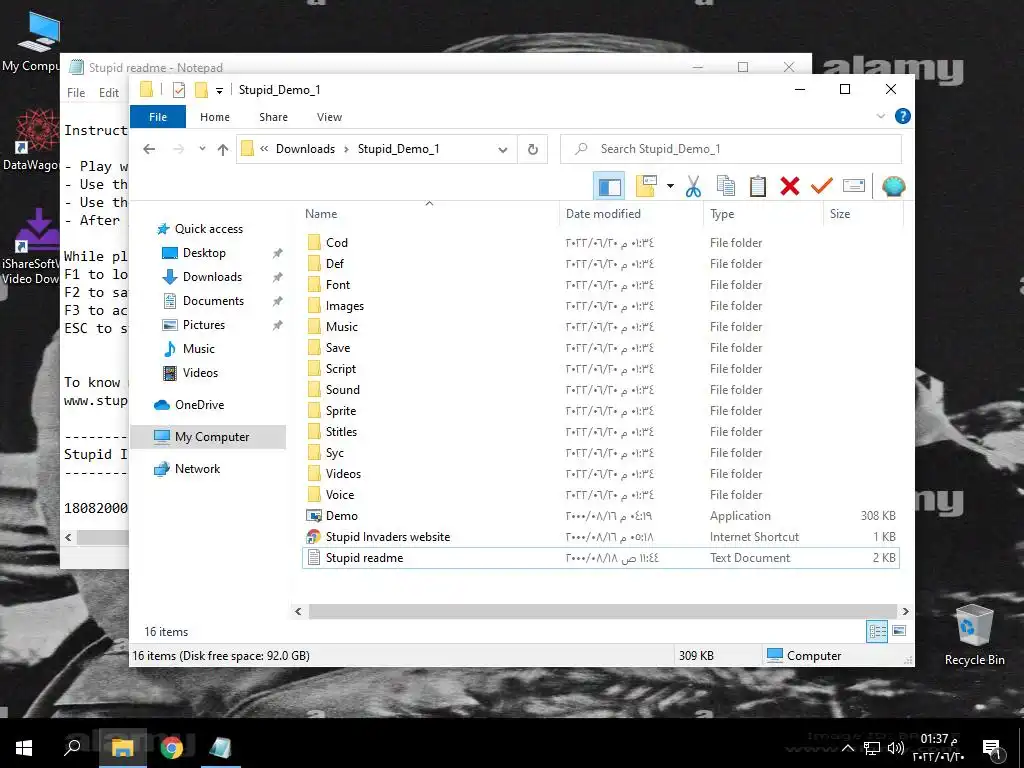1024x768 pixels.
Task: Open the File ribbon tab
Action: pyautogui.click(x=158, y=117)
